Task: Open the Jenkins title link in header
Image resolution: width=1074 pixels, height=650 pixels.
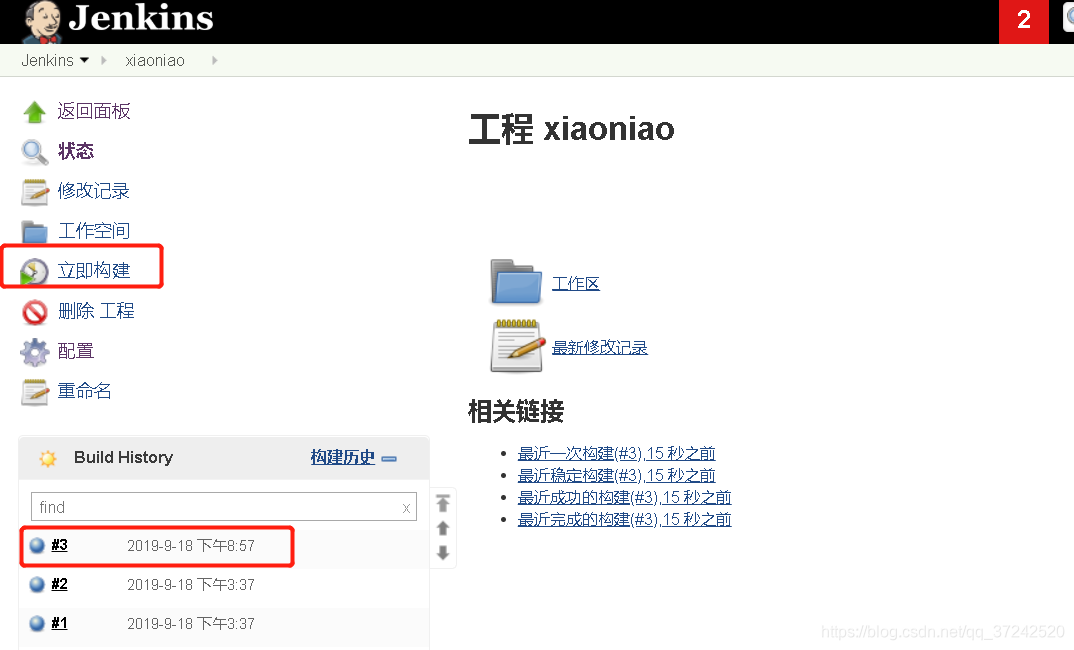Action: [x=140, y=18]
